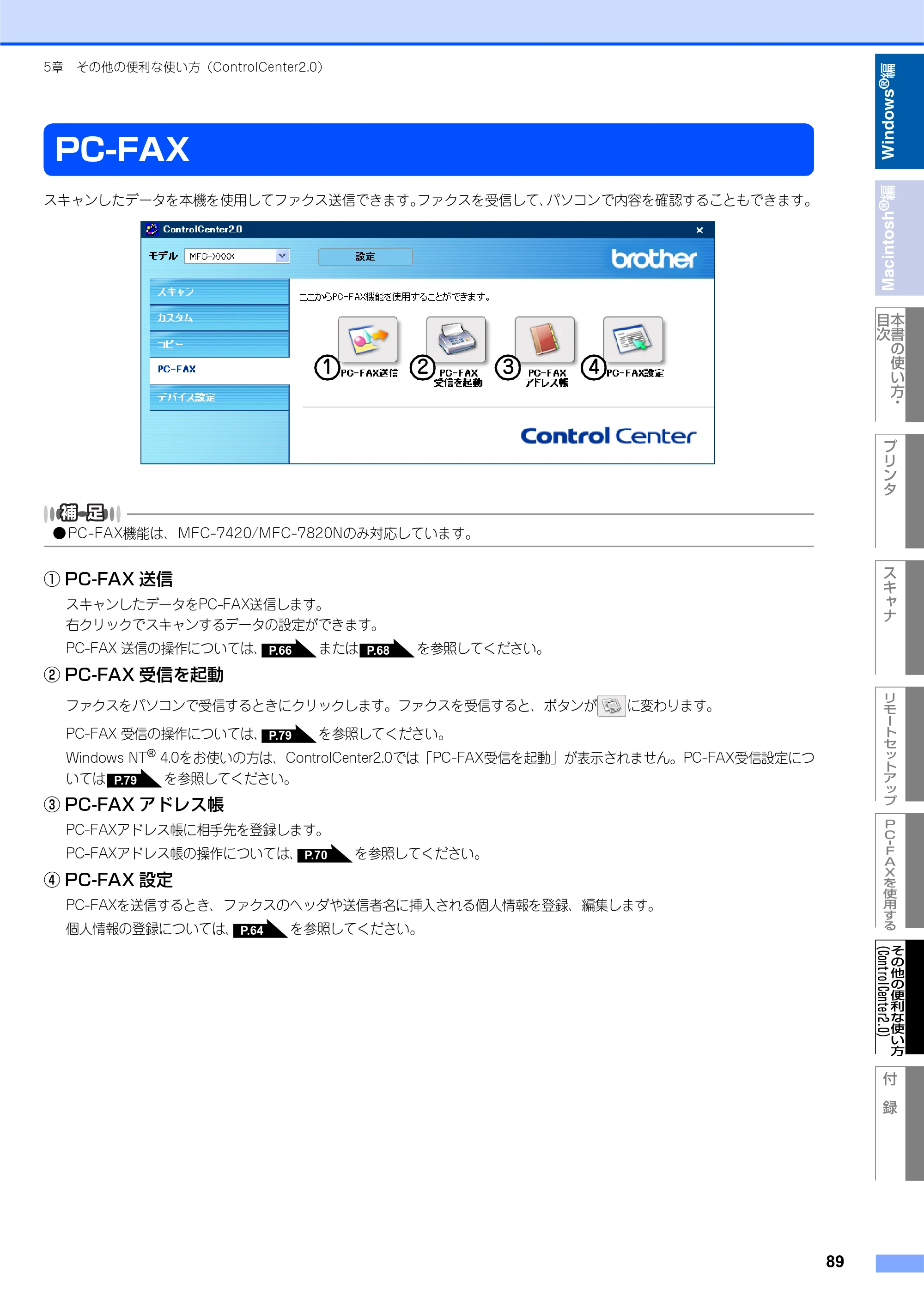The height and width of the screenshot is (1308, 924).
Task: Click the ④ PC-FAX 設定 heading
Action: coord(108,880)
